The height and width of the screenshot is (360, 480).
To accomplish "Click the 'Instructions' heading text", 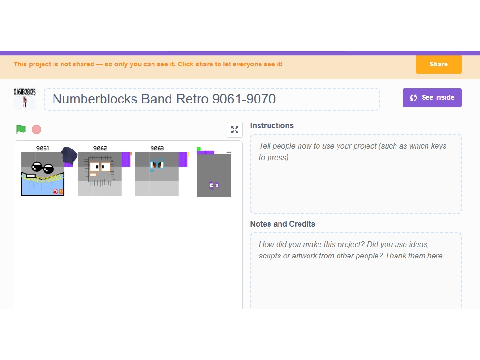I will tap(272, 126).
